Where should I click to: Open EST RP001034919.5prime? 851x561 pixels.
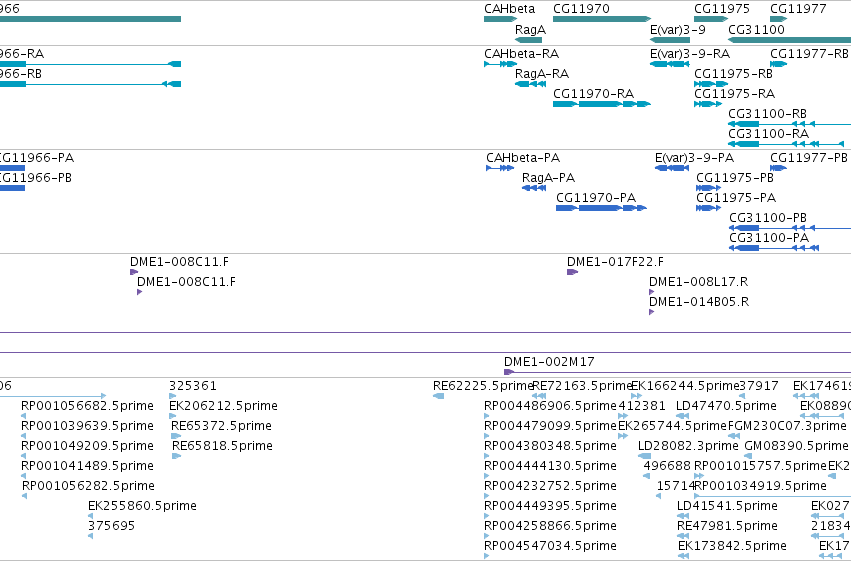772,496
